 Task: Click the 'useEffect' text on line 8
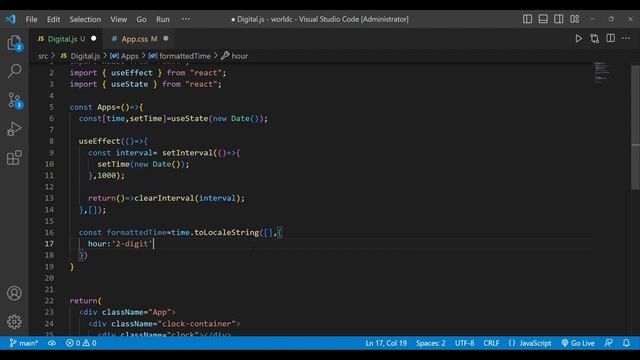pyautogui.click(x=100, y=141)
